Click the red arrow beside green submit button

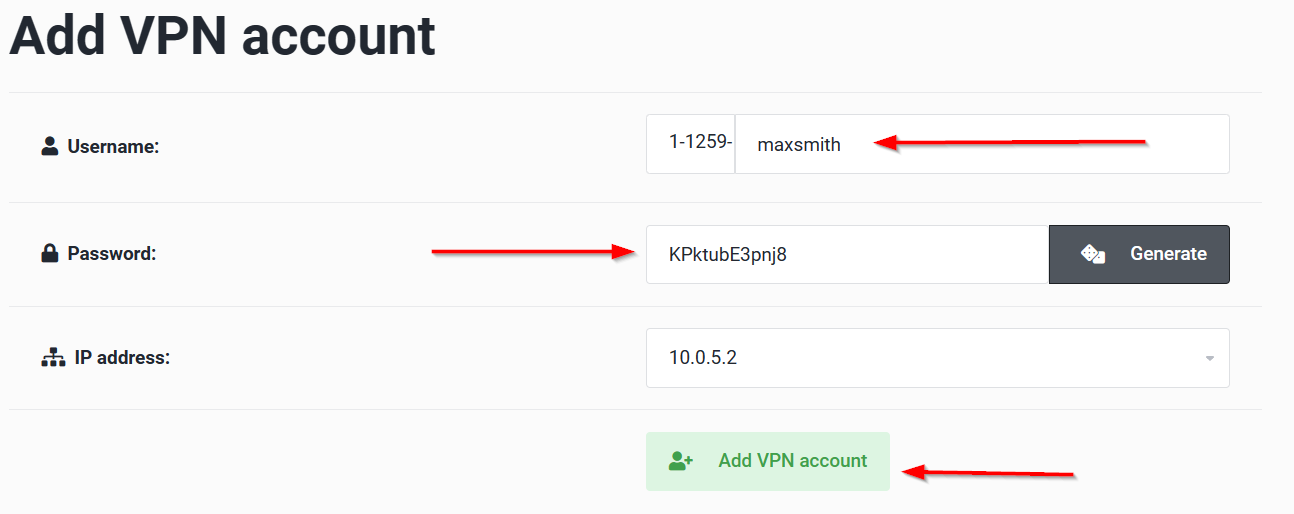[x=988, y=472]
